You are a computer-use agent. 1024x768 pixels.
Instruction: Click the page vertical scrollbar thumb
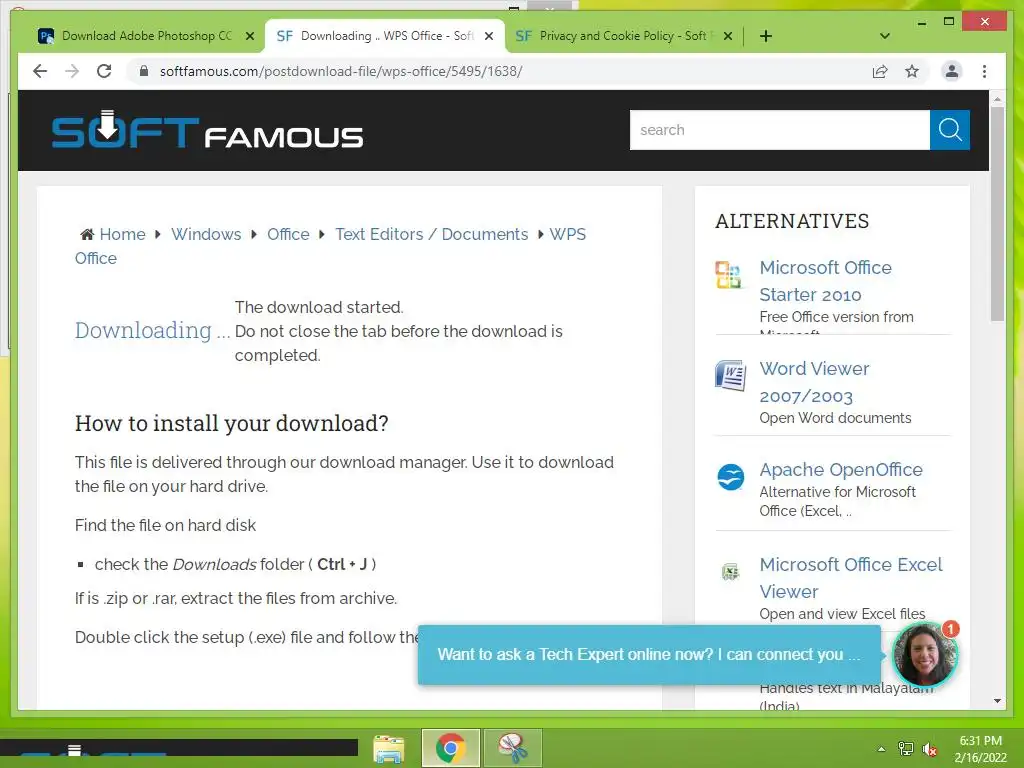pyautogui.click(x=997, y=213)
